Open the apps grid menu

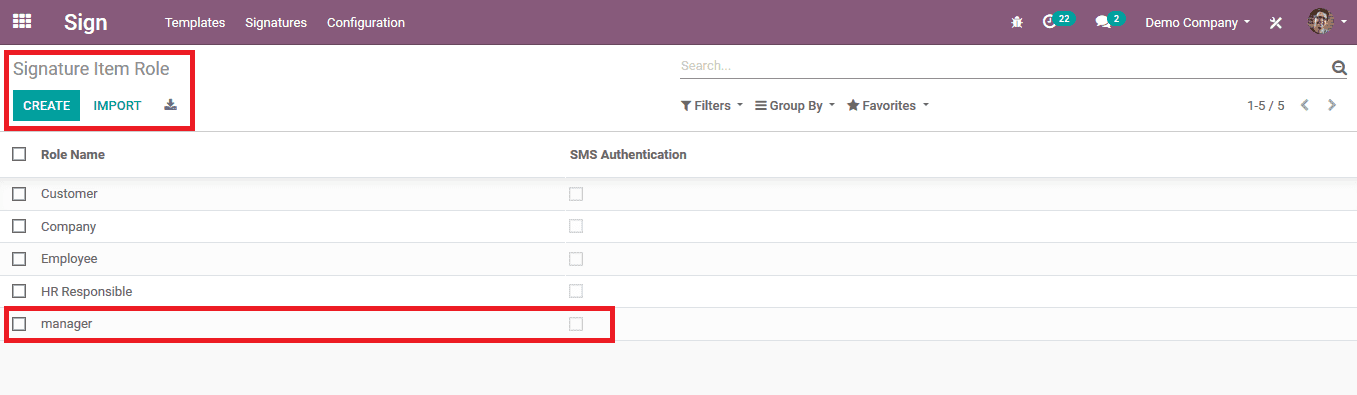(x=21, y=21)
